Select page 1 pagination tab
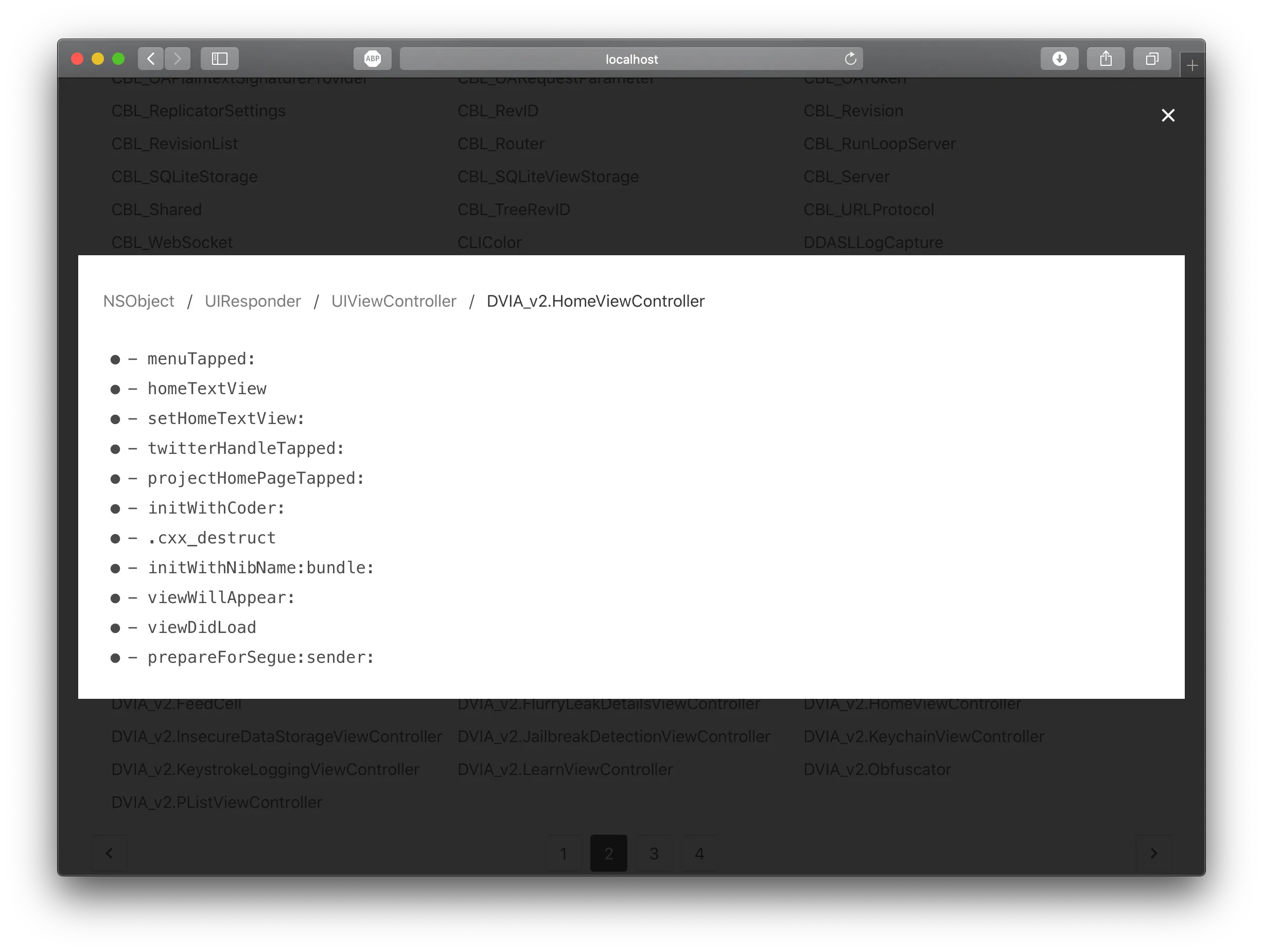The width and height of the screenshot is (1263, 952). click(563, 853)
